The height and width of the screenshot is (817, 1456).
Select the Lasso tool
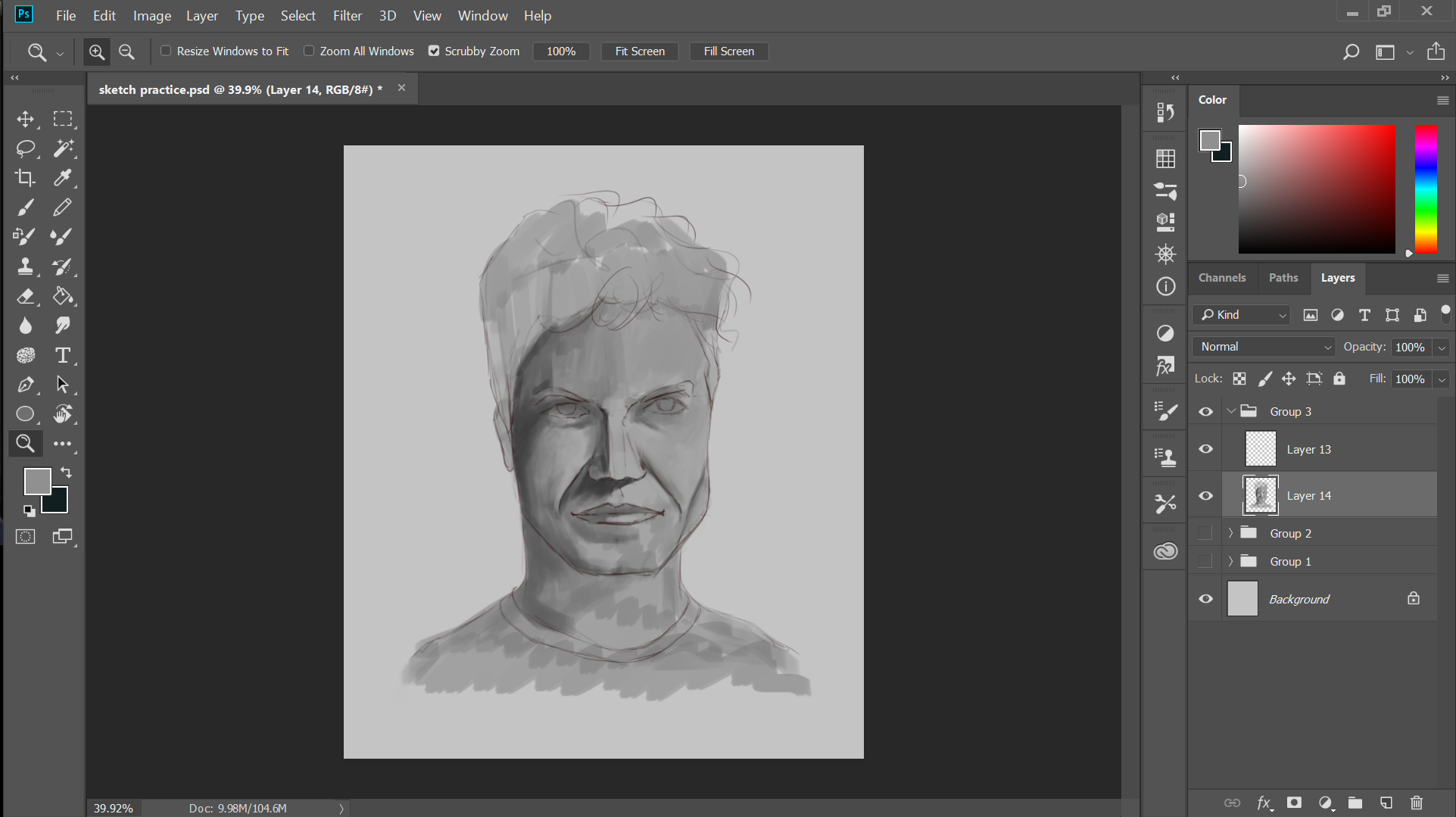point(25,148)
